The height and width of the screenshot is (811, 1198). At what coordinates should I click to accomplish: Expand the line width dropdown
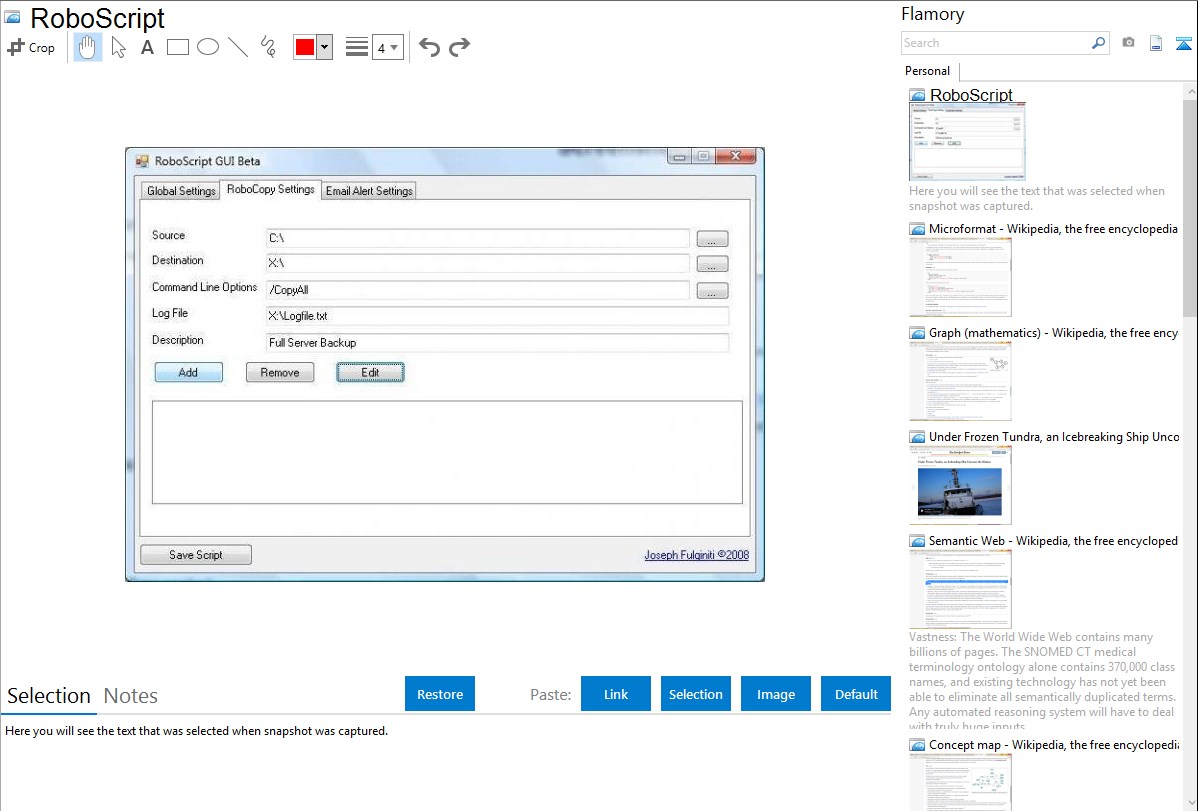pyautogui.click(x=387, y=47)
